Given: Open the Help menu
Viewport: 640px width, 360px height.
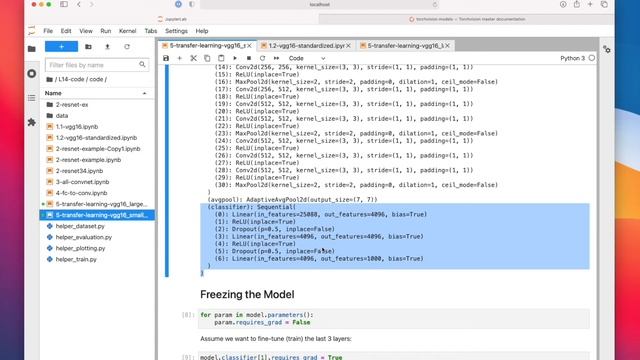Looking at the screenshot, I should (202, 31).
